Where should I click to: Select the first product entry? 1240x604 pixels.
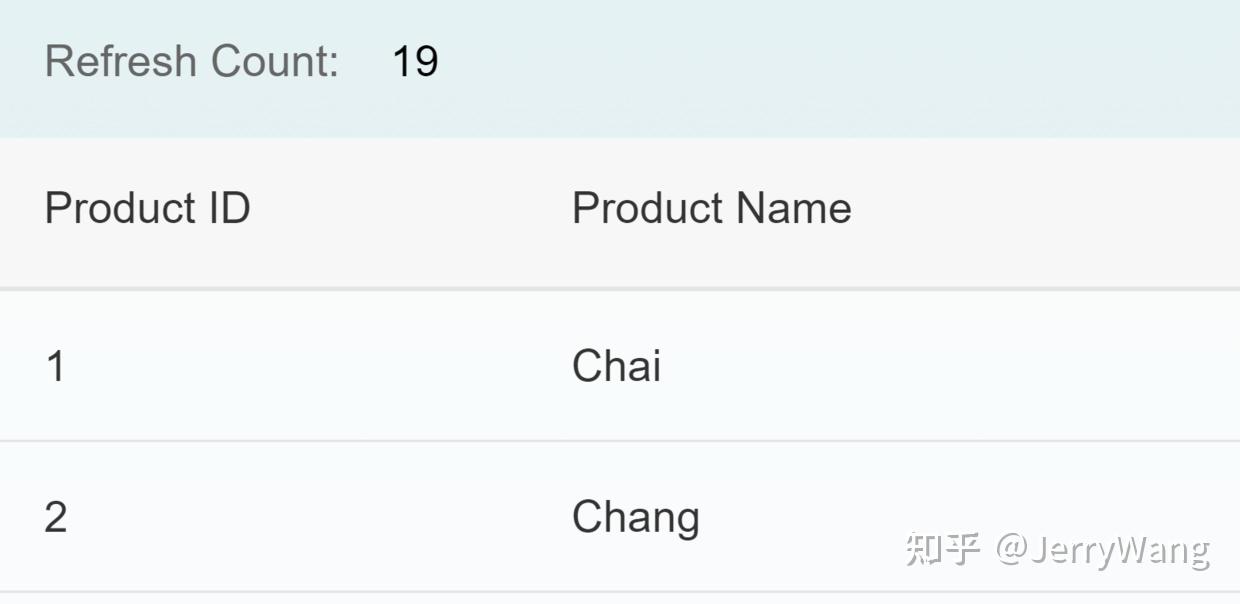(620, 366)
